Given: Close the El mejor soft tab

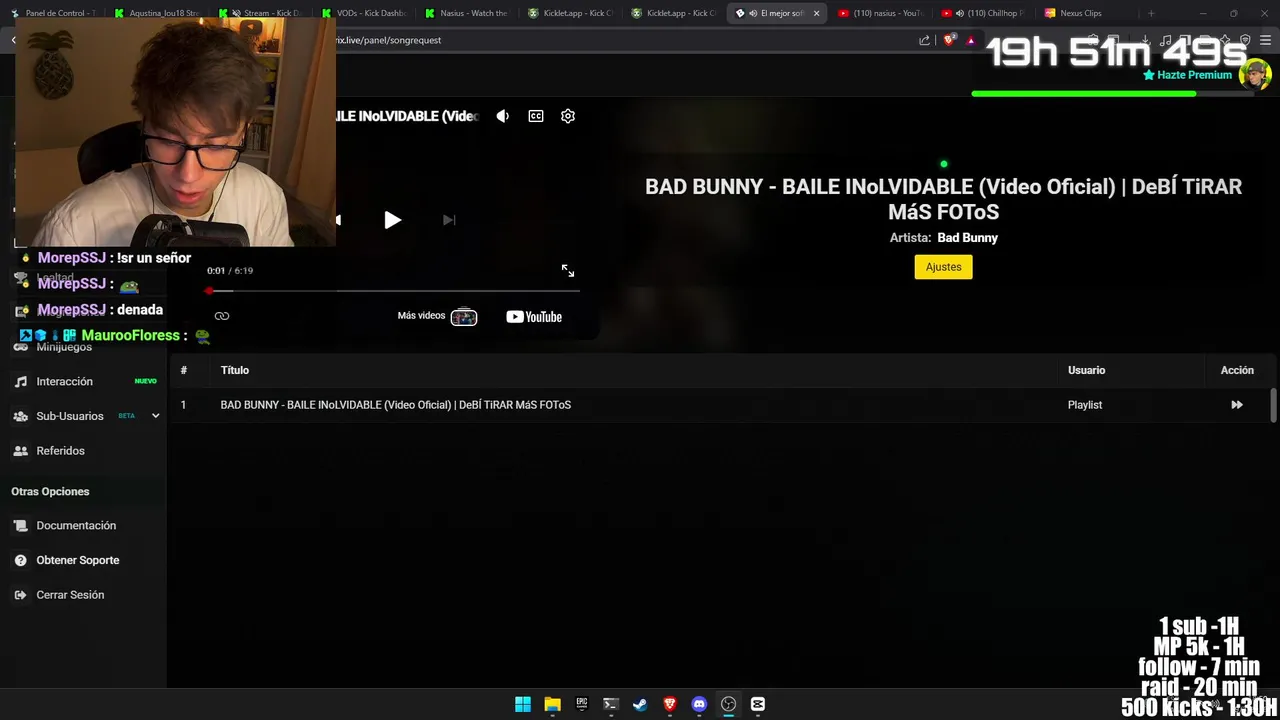Looking at the screenshot, I should click(x=816, y=13).
